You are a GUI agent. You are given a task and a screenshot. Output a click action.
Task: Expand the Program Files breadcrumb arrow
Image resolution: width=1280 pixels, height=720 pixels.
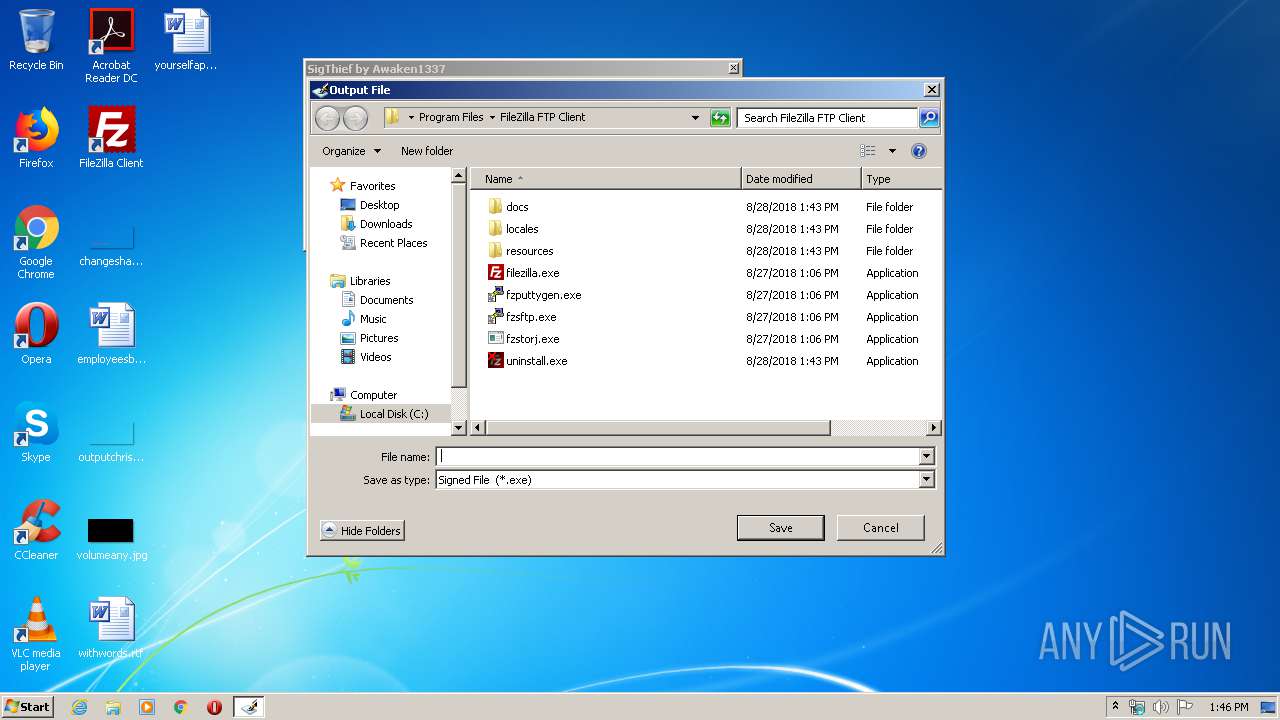pyautogui.click(x=491, y=118)
